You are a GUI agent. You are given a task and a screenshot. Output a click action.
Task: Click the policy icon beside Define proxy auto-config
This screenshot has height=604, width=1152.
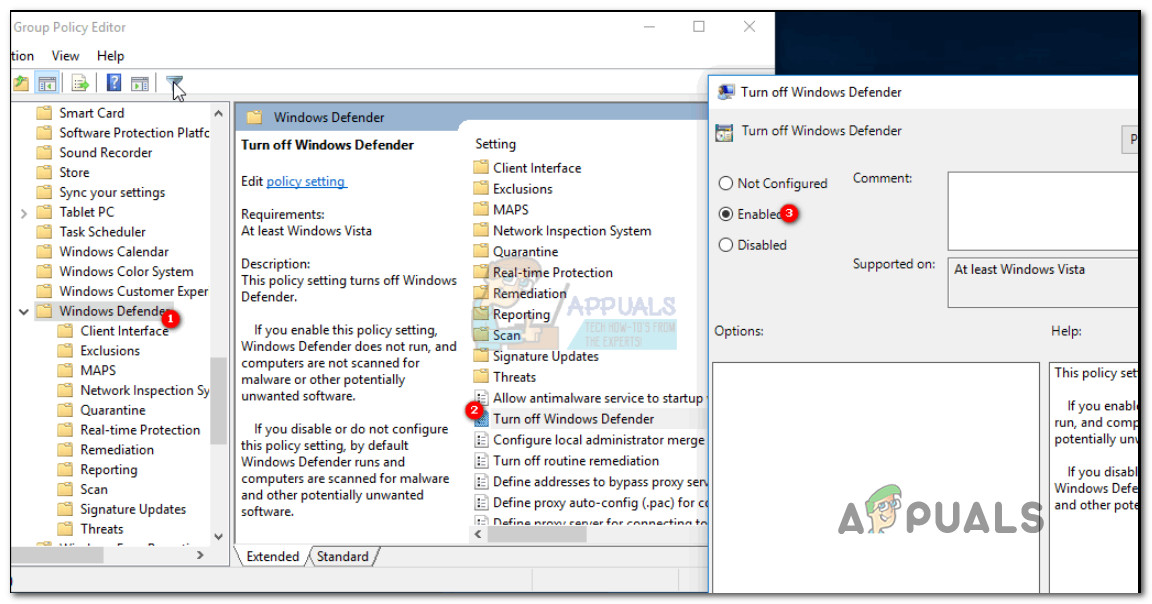[x=481, y=503]
